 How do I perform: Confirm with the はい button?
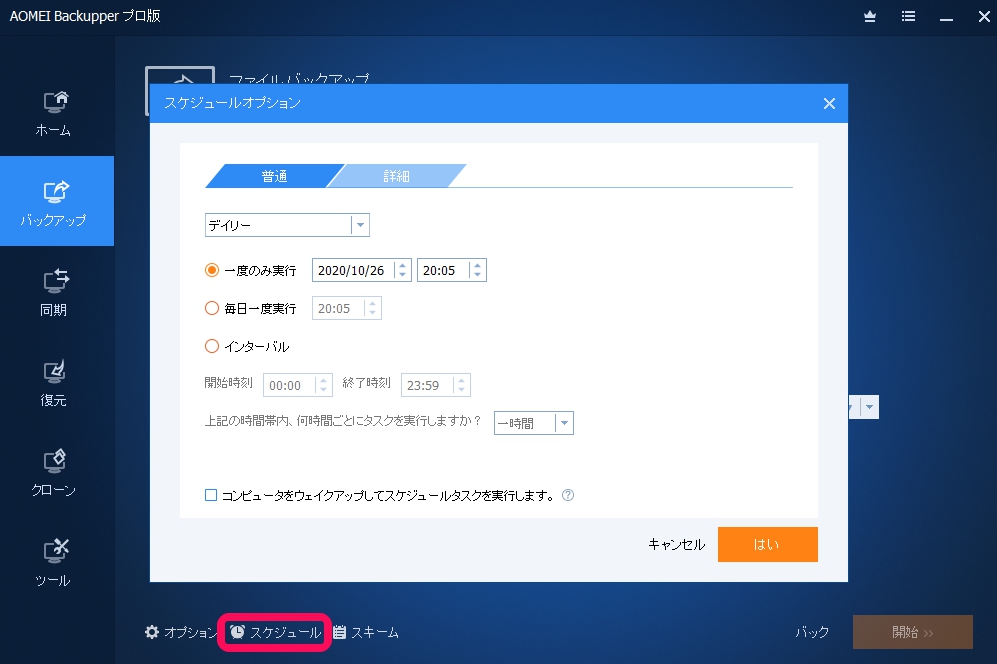tap(767, 544)
